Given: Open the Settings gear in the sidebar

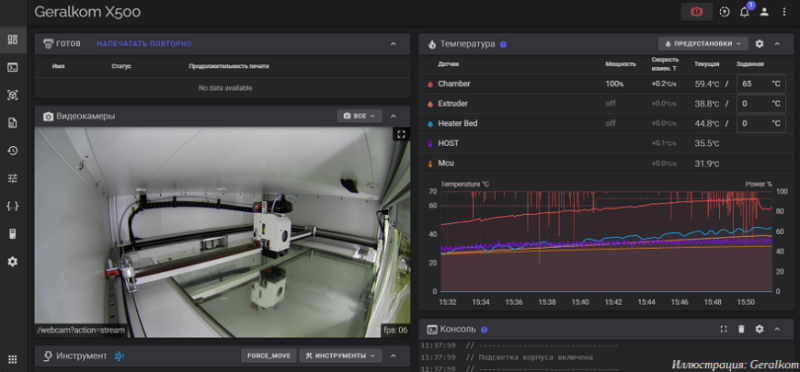Looking at the screenshot, I should (x=13, y=262).
